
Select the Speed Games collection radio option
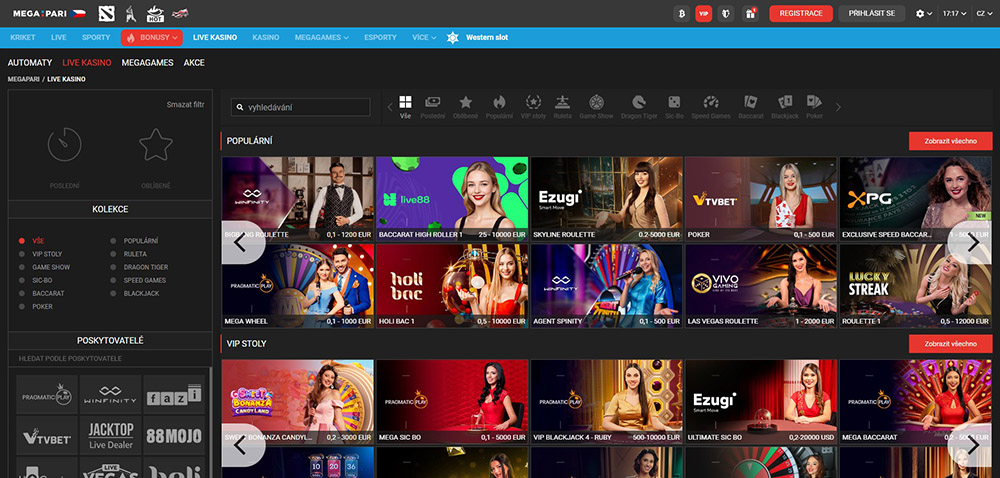point(113,280)
